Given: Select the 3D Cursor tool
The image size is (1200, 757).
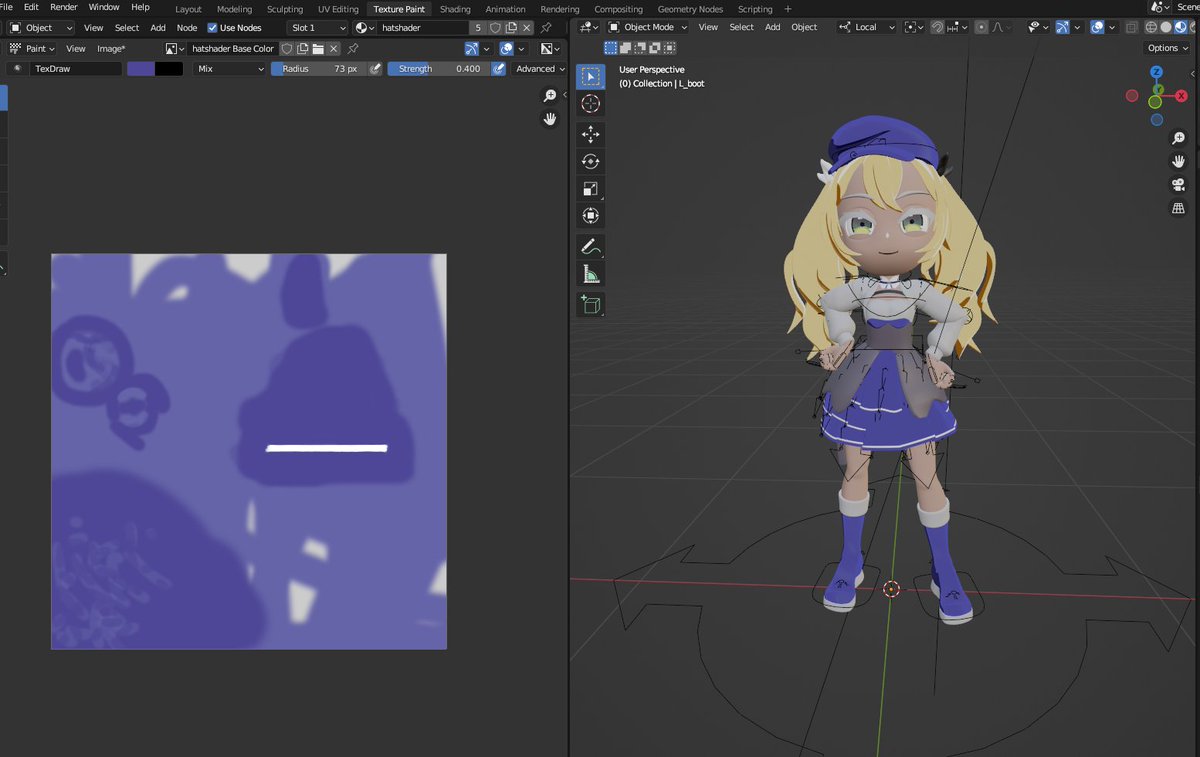Looking at the screenshot, I should click(x=591, y=103).
